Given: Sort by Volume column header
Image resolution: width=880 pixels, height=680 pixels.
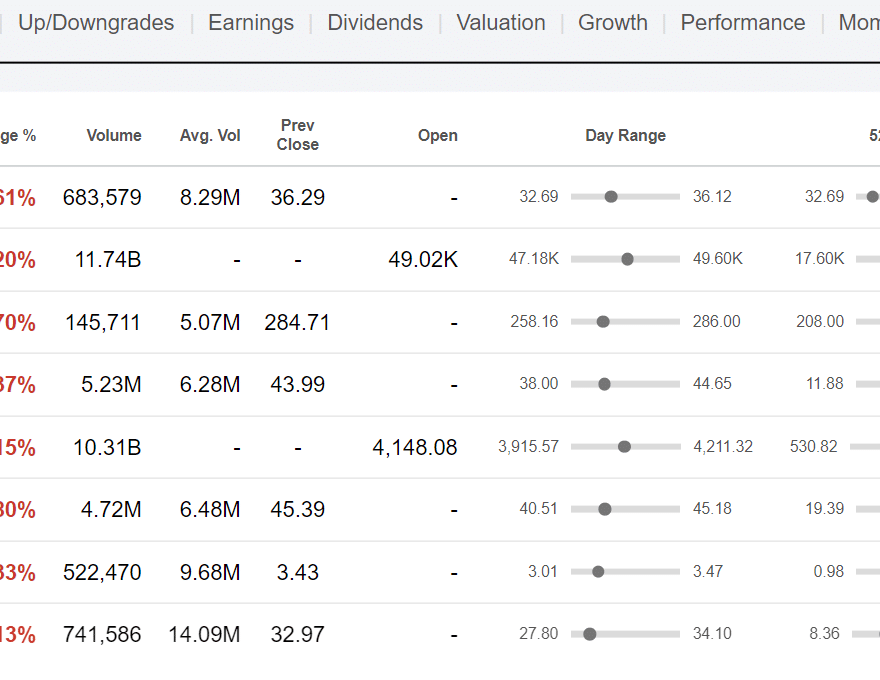Looking at the screenshot, I should (x=114, y=135).
